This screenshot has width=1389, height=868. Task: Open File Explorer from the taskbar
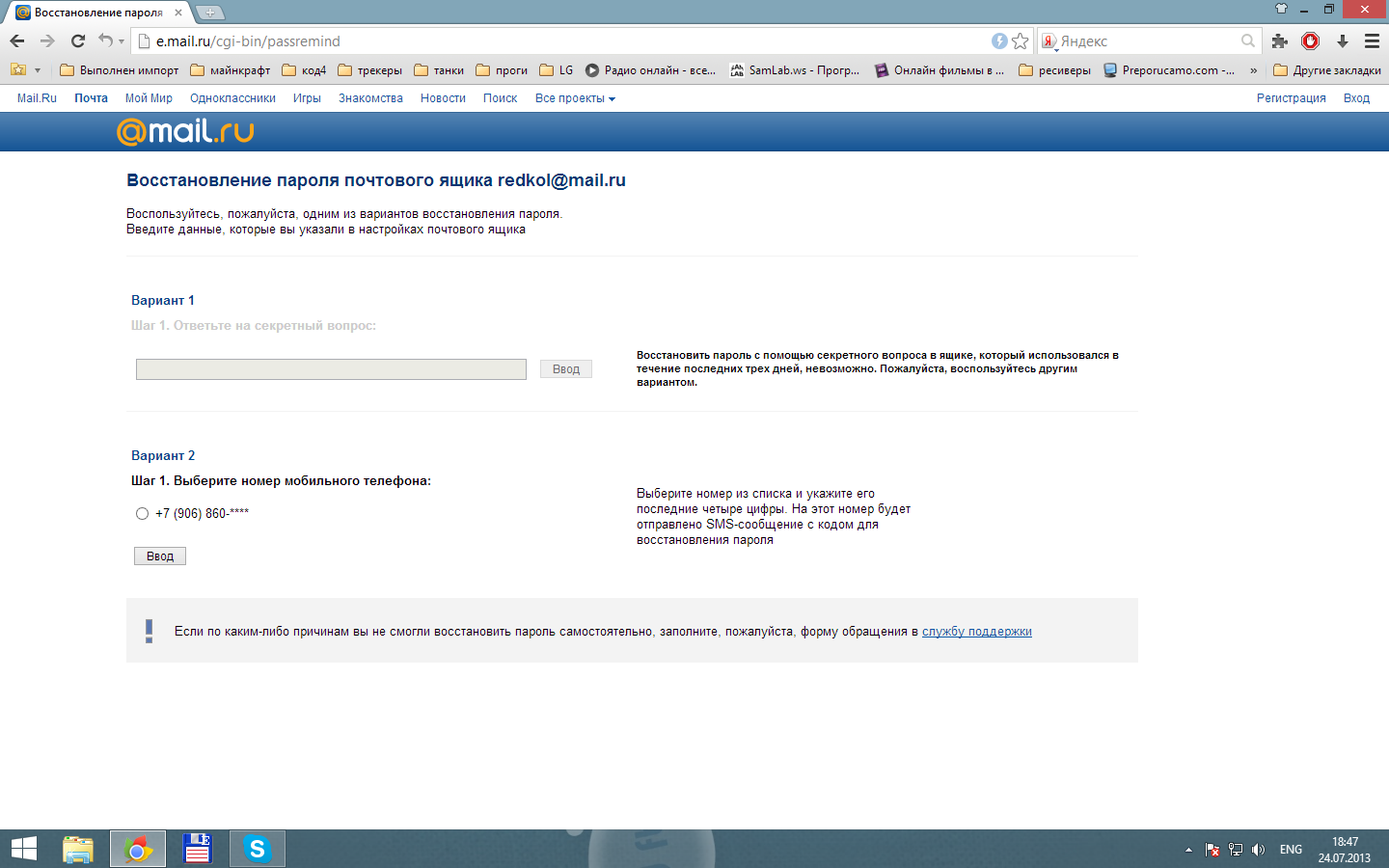pos(78,849)
